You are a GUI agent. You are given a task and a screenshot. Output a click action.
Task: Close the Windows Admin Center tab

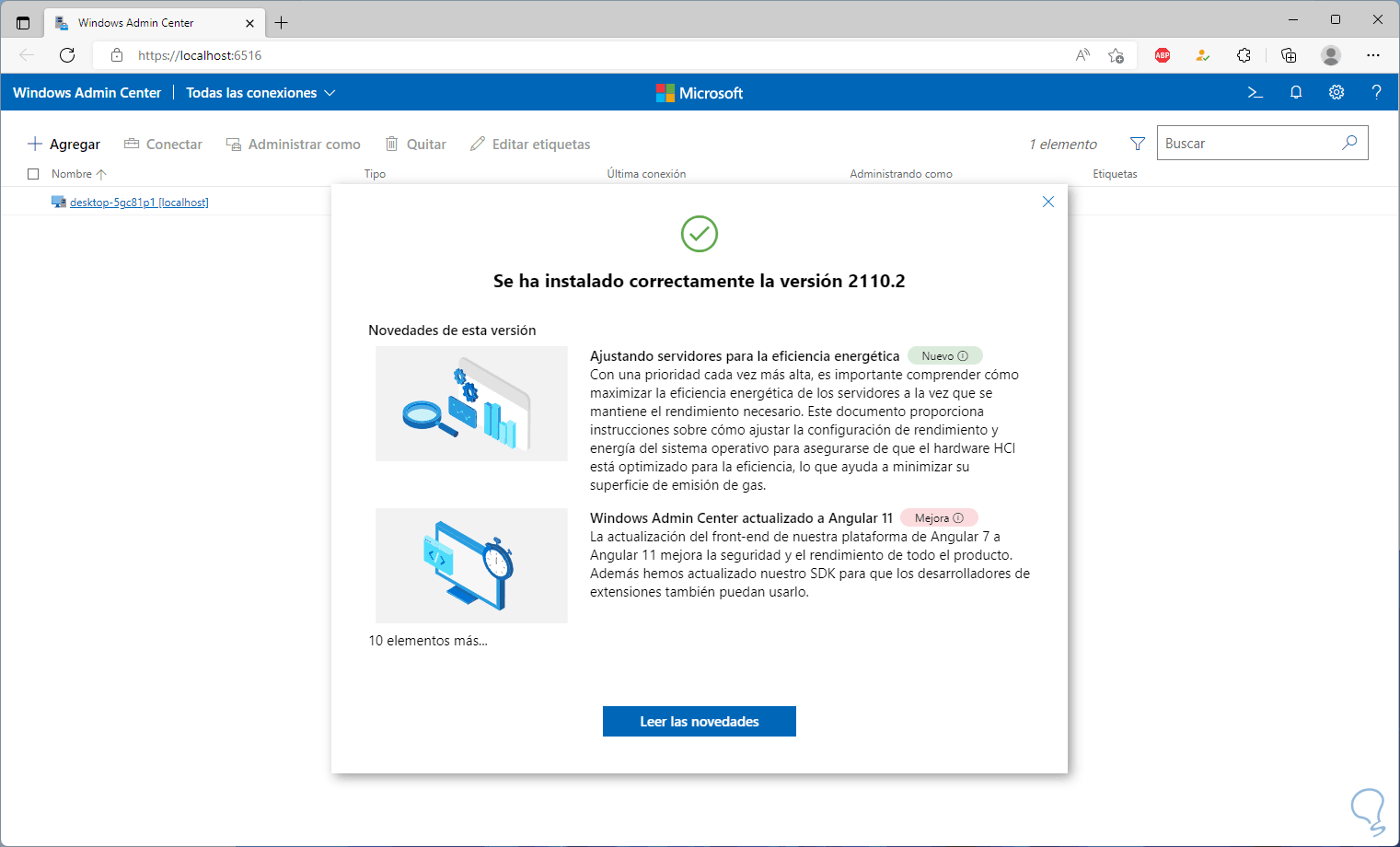click(x=249, y=23)
